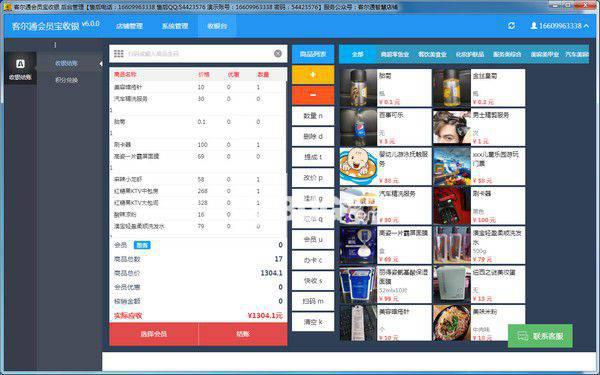Select the 餐饮美食业 category tab
This screenshot has height=375, width=600.
click(432, 54)
